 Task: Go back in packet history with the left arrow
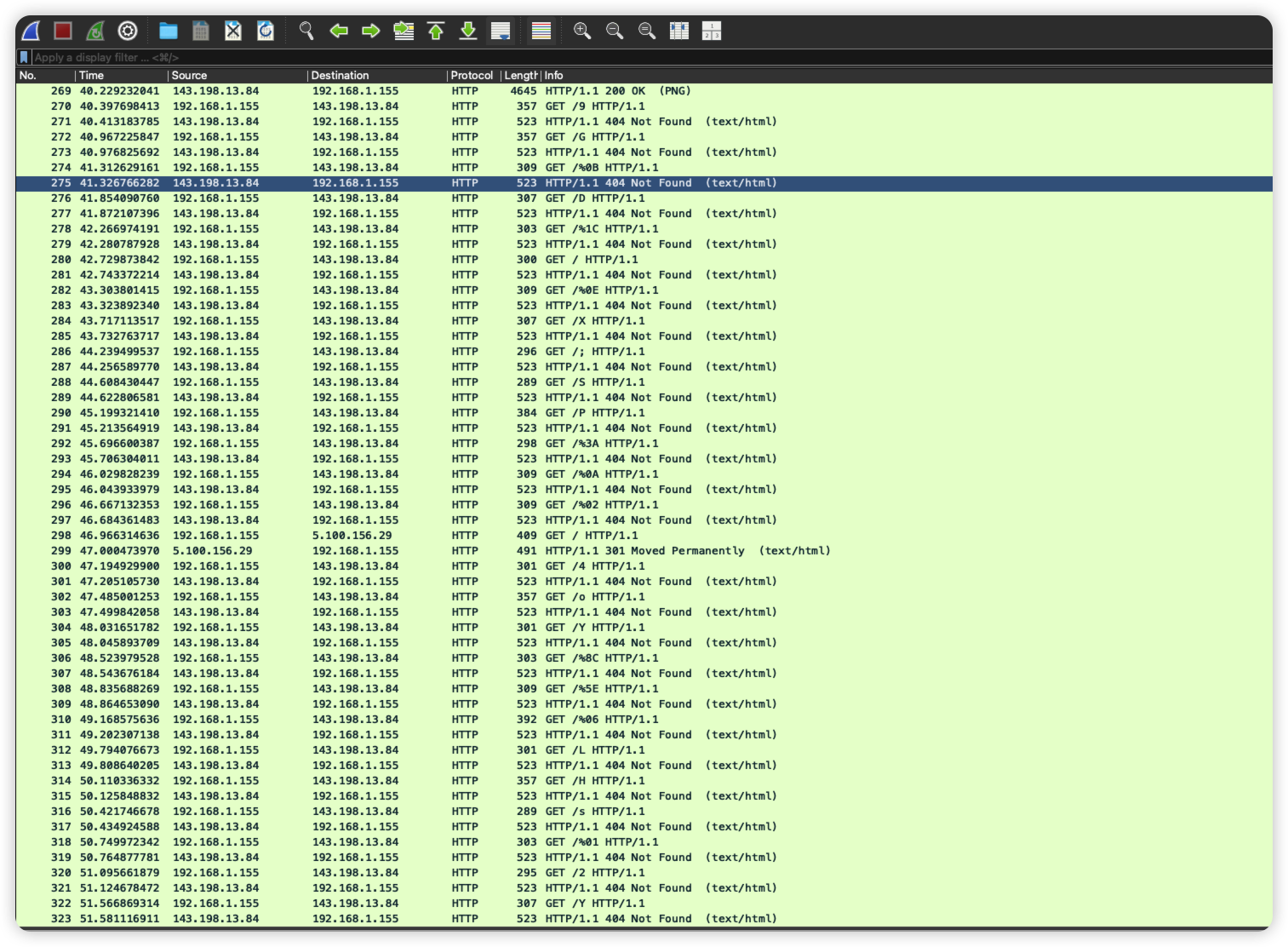(339, 32)
